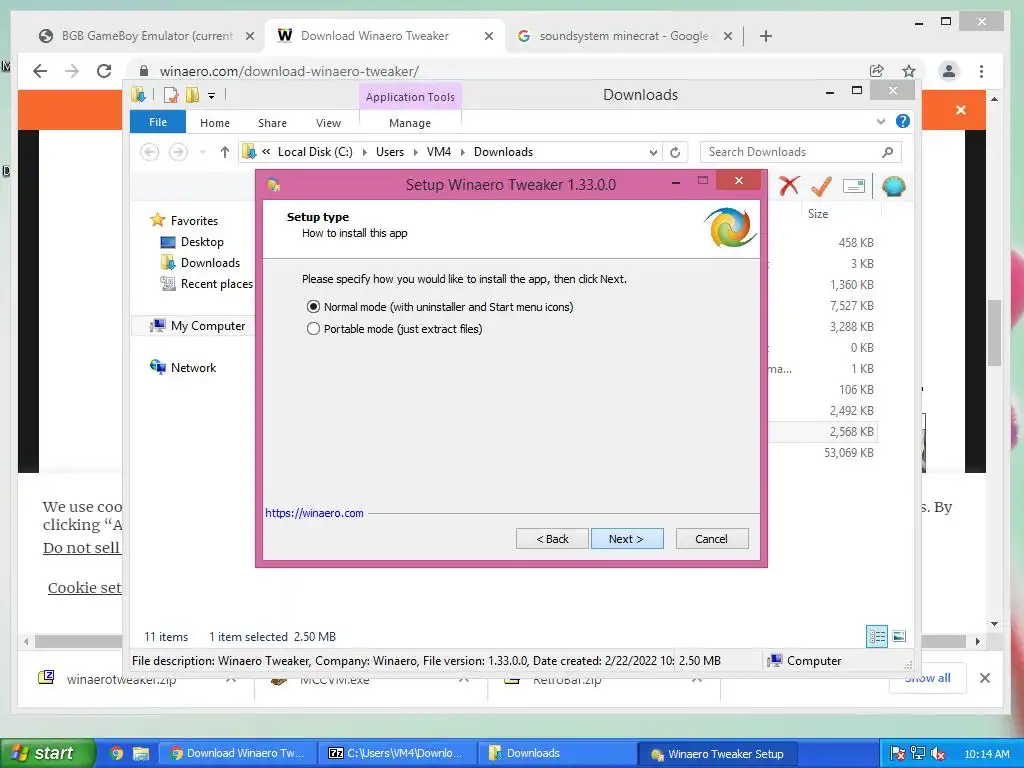Select the 2,568 KB file row

[x=822, y=432]
